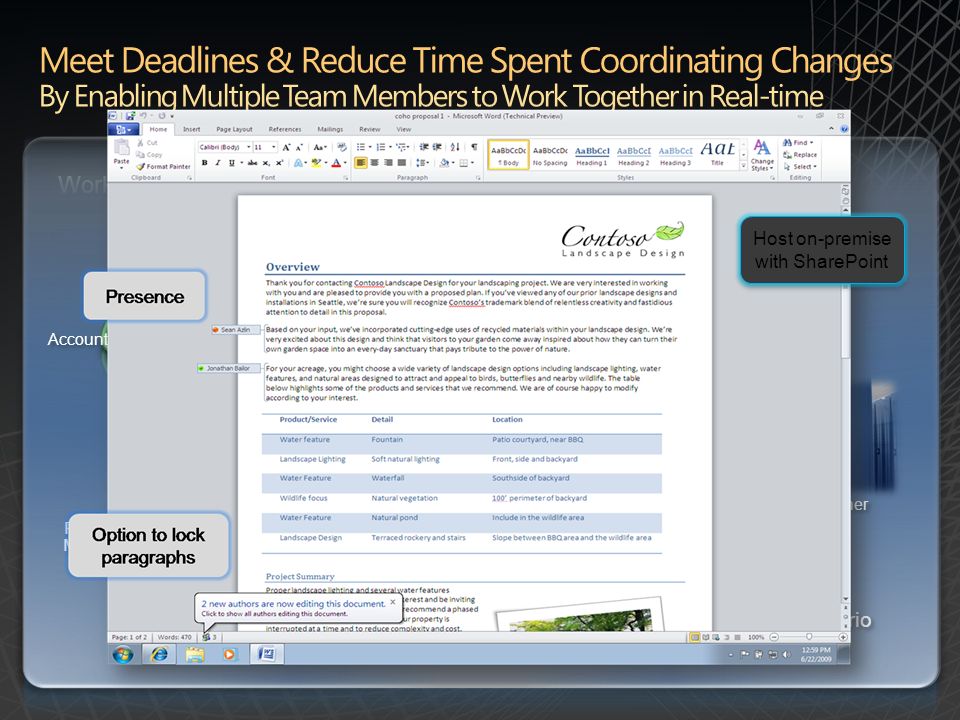
Task: Open the Change Styles dropdown
Action: tap(762, 156)
